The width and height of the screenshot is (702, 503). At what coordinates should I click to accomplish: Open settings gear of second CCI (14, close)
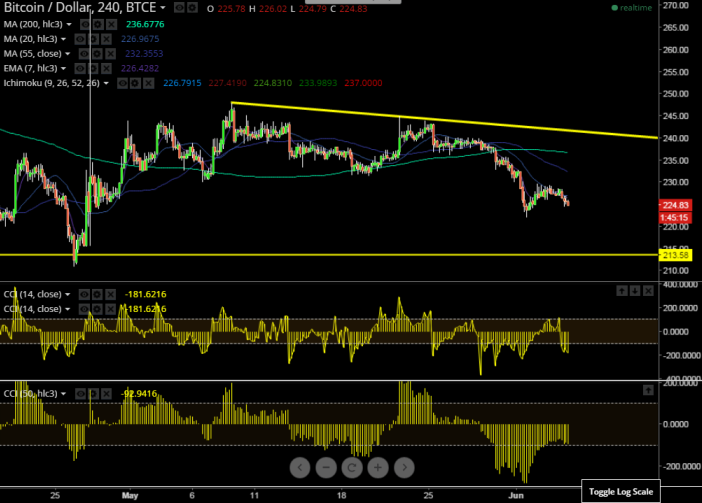97,309
